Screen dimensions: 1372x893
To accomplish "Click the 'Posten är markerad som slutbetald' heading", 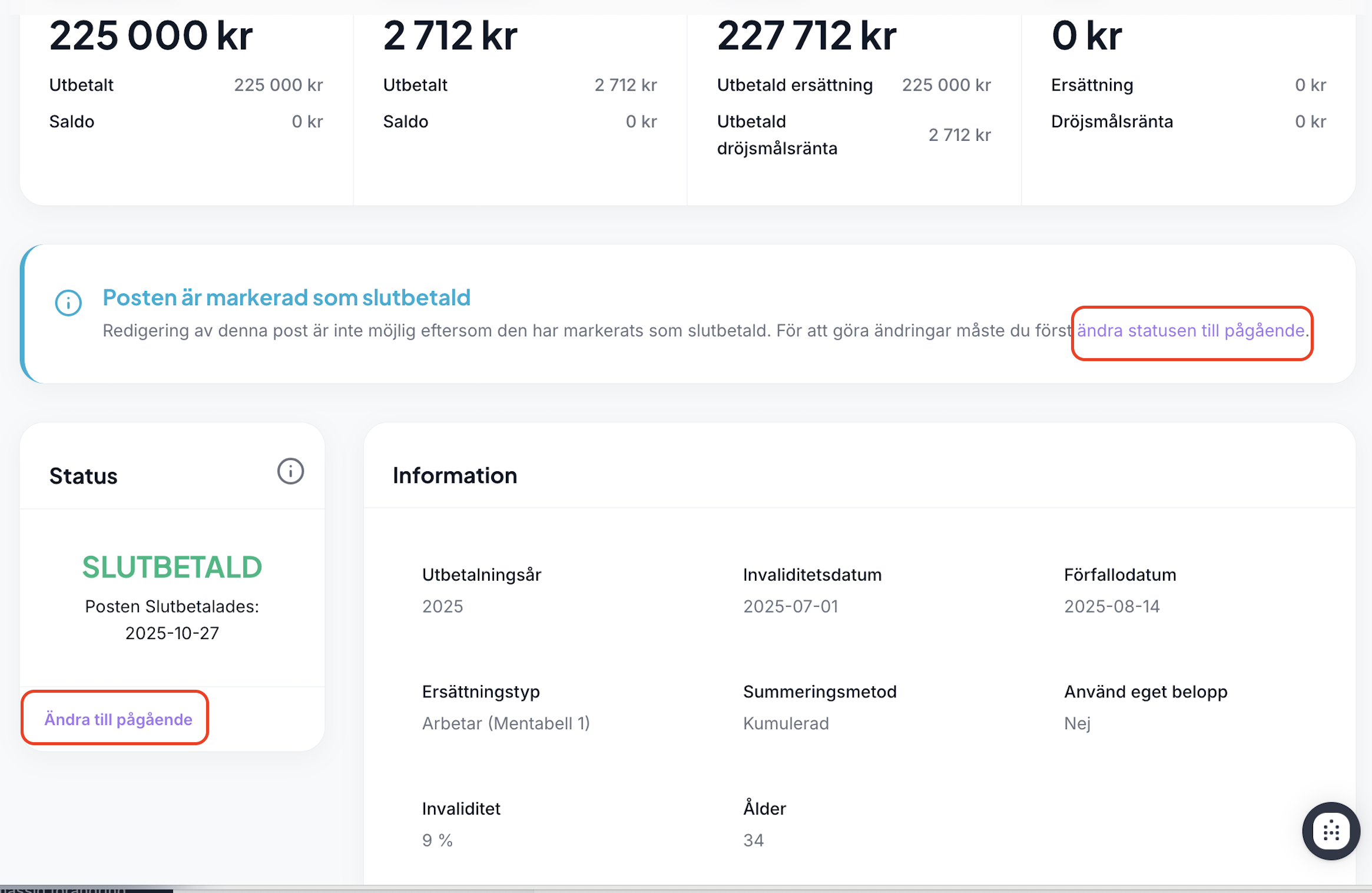I will point(286,297).
